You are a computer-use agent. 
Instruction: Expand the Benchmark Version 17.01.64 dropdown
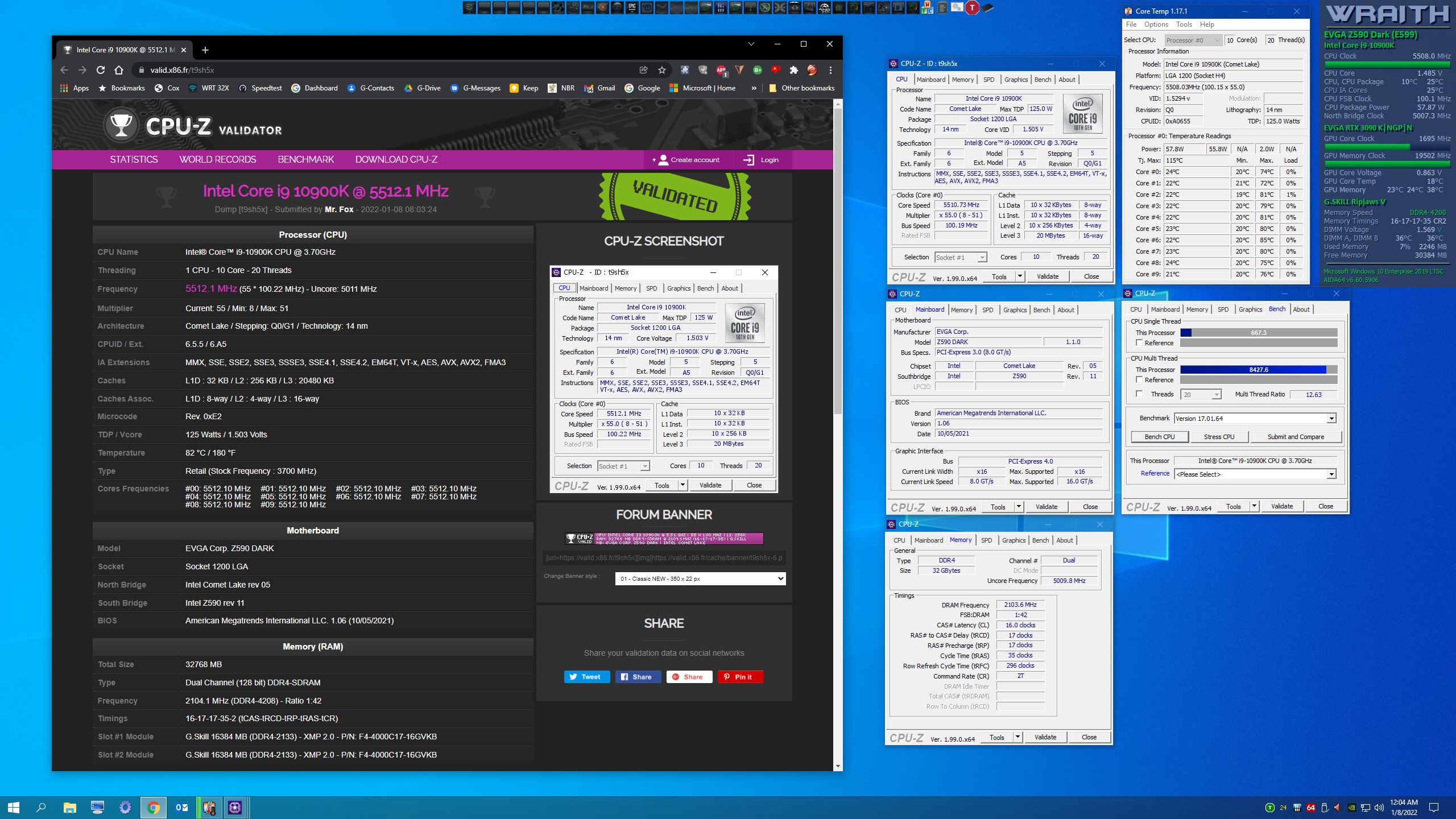(x=1331, y=419)
